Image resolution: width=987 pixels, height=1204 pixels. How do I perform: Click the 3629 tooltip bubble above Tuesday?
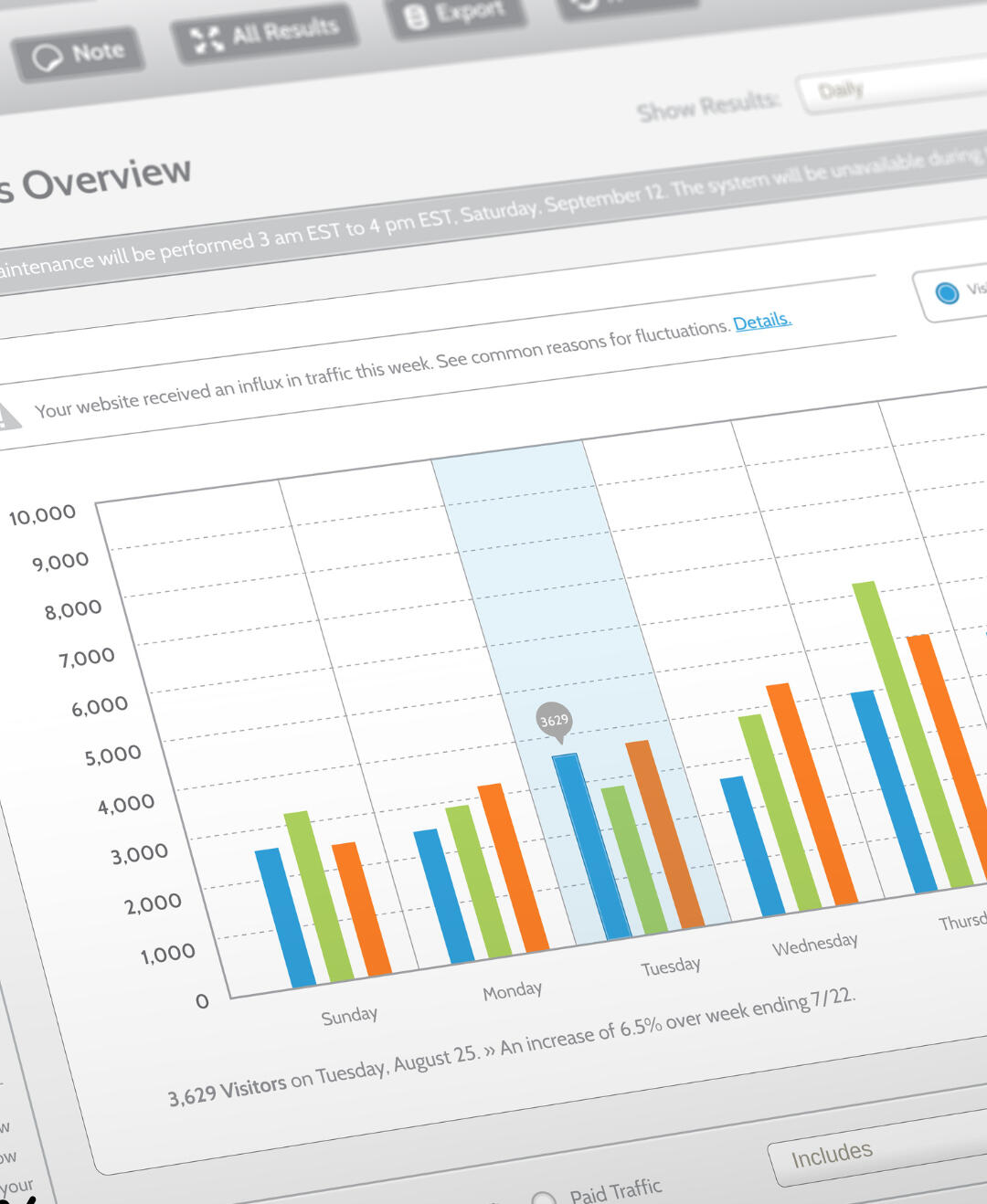coord(554,721)
